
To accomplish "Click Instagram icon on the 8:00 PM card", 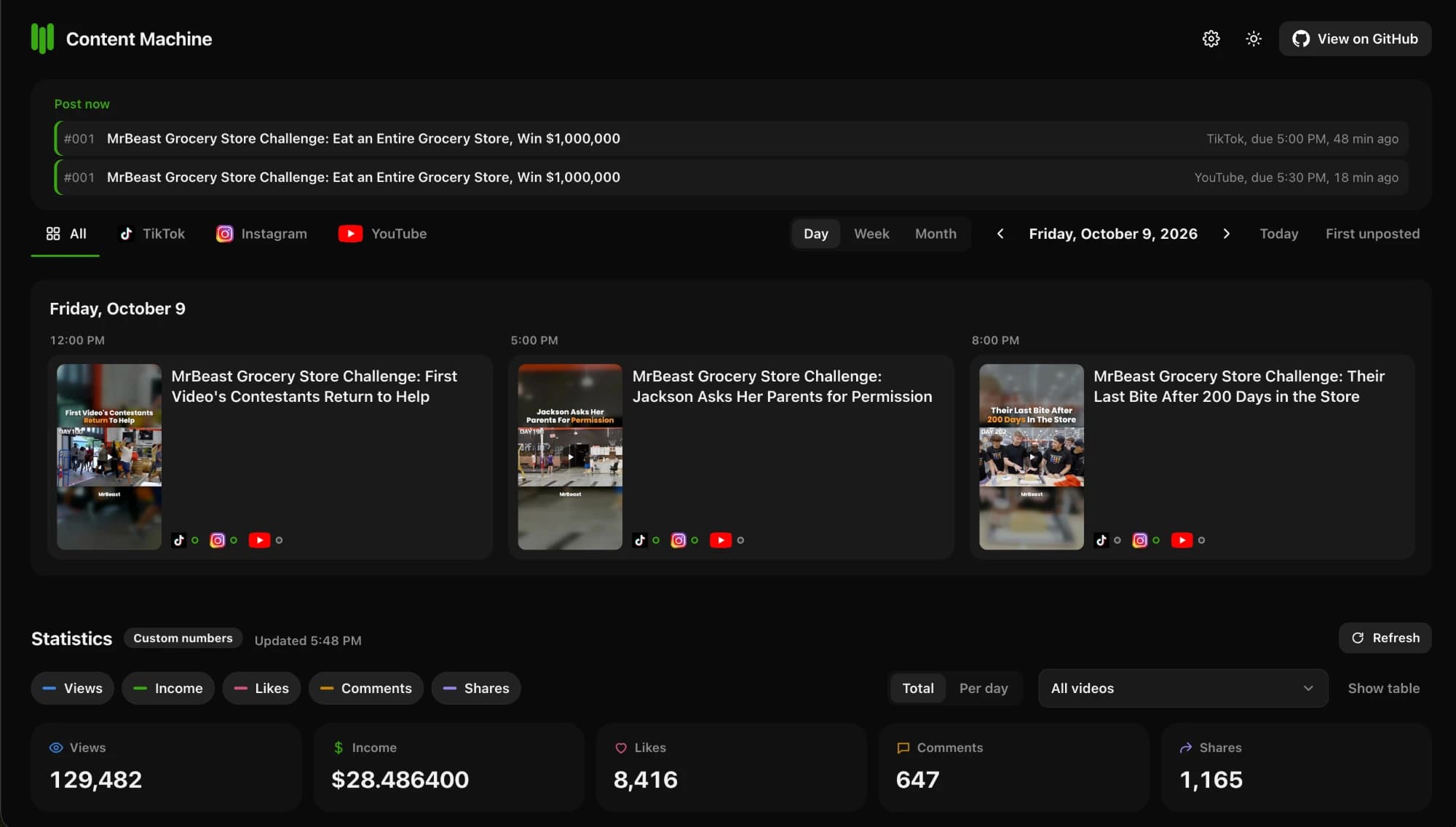I will coord(1140,540).
